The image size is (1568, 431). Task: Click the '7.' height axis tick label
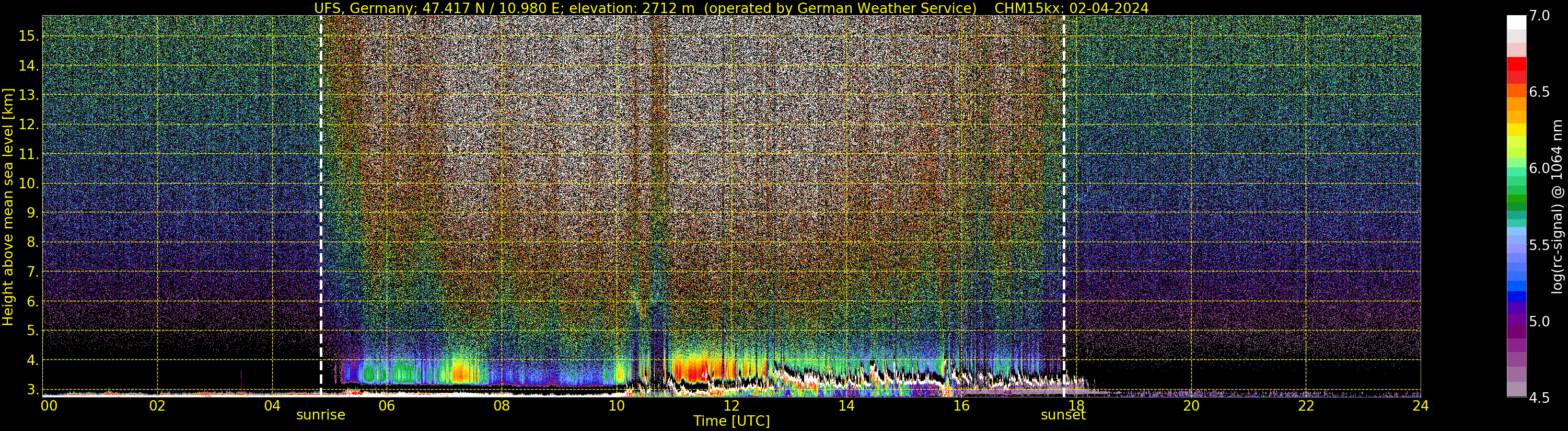click(x=32, y=272)
